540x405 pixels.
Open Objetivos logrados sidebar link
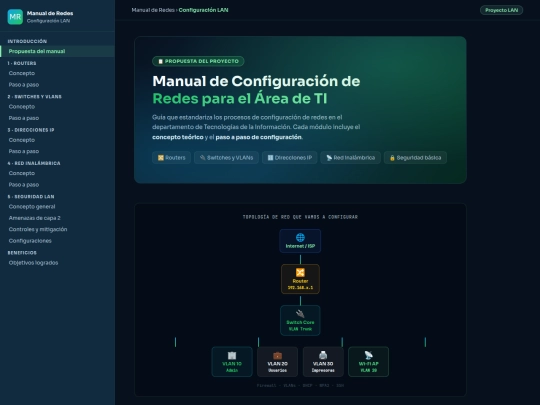tap(33, 263)
